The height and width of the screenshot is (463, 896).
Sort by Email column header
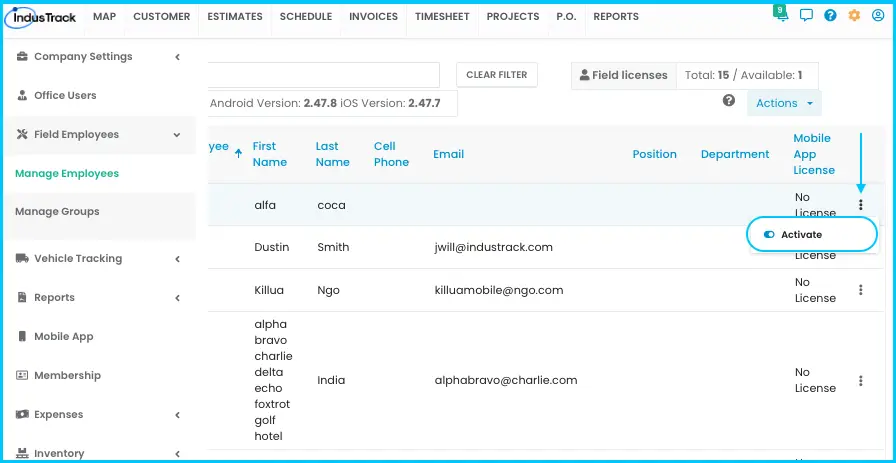point(449,154)
